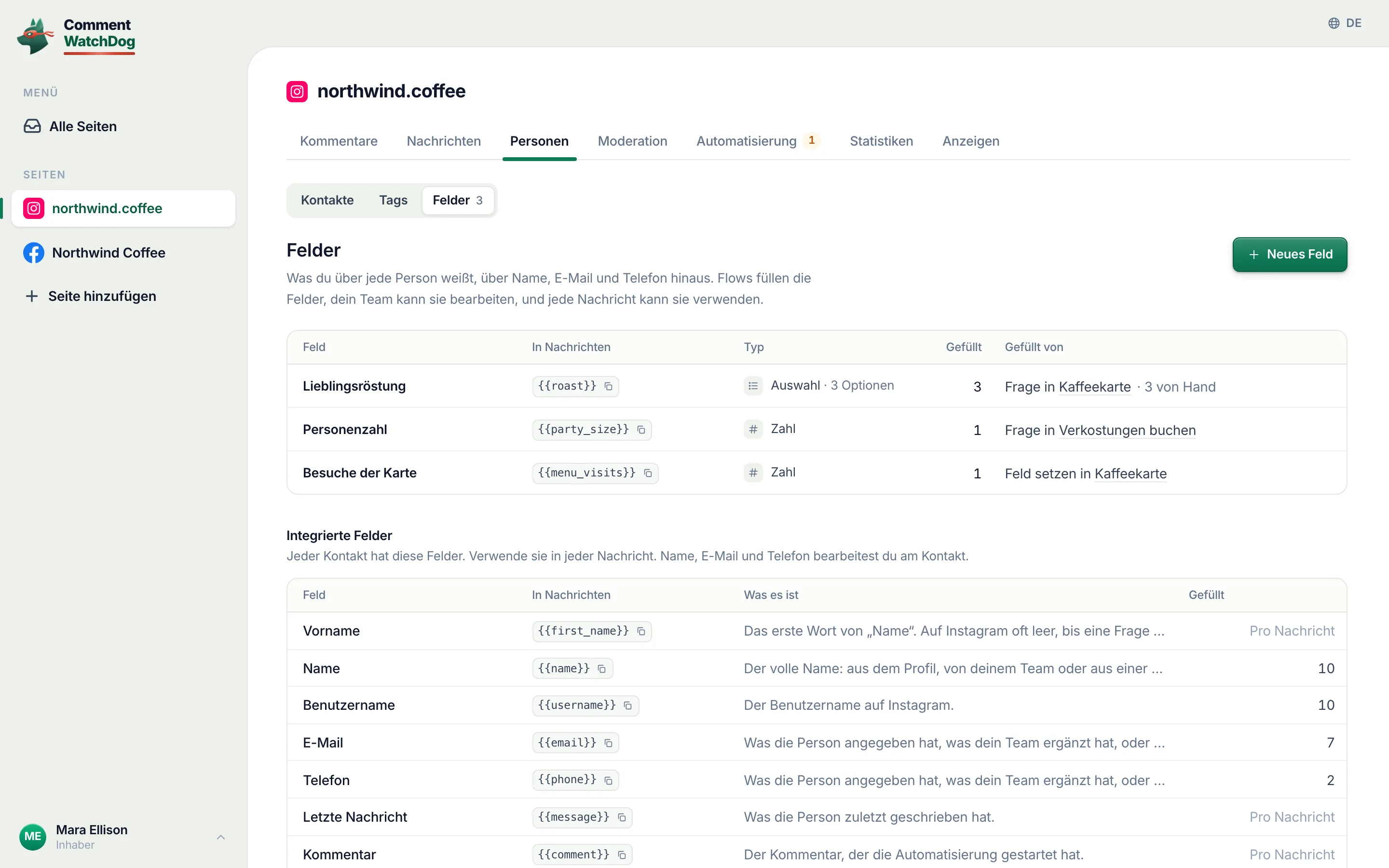This screenshot has height=868, width=1389.
Task: Create a field with Neues Feld
Action: tap(1290, 254)
